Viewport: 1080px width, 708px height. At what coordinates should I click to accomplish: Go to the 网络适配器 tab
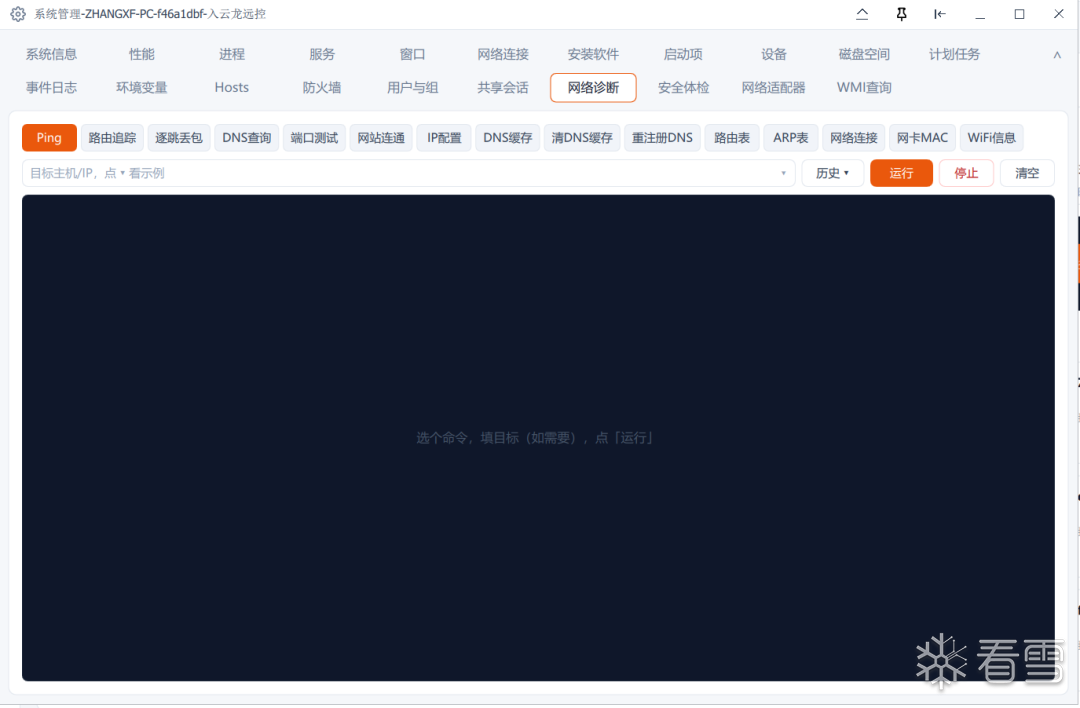click(x=773, y=87)
